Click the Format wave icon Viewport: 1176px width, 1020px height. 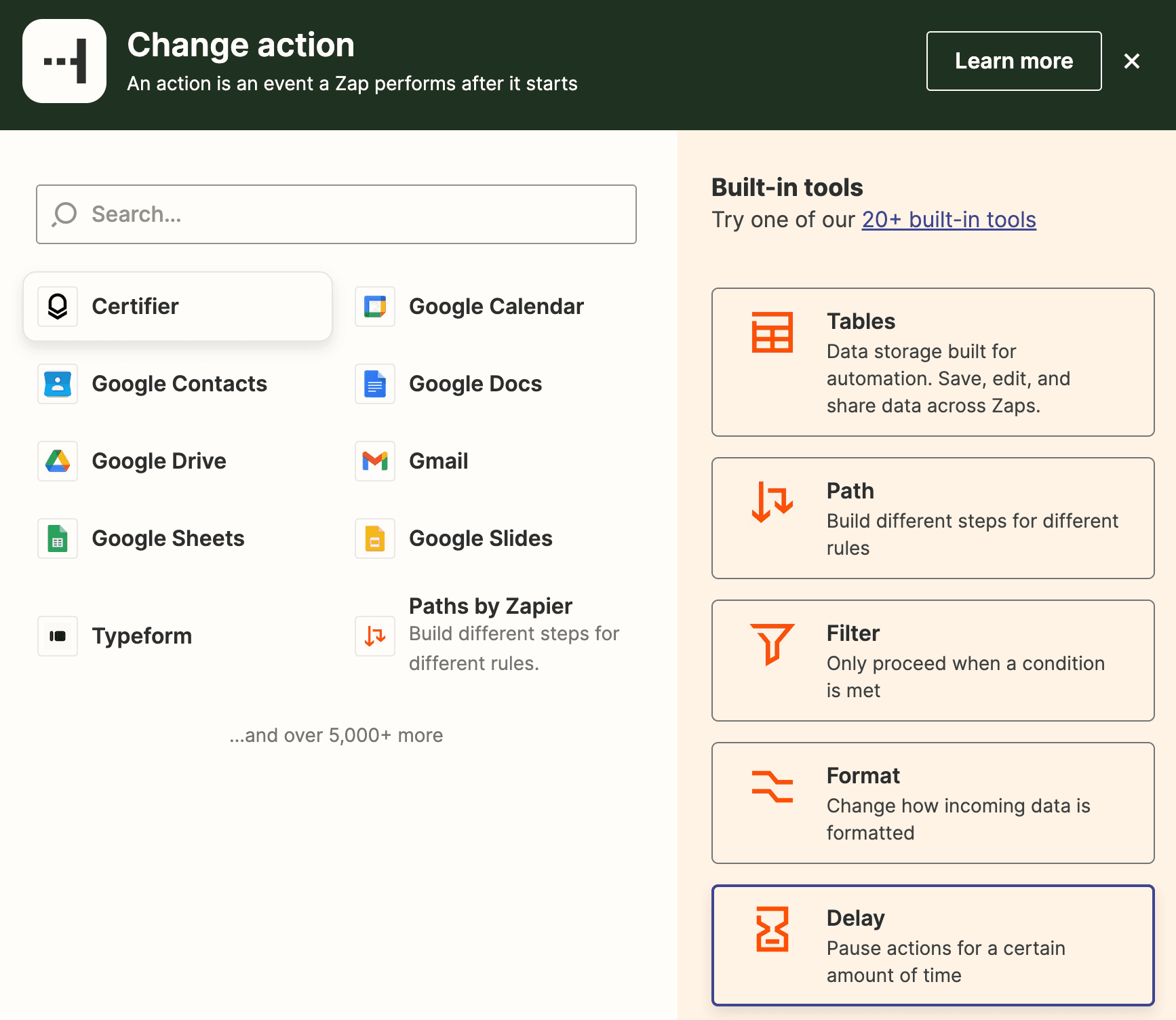pyautogui.click(x=772, y=787)
